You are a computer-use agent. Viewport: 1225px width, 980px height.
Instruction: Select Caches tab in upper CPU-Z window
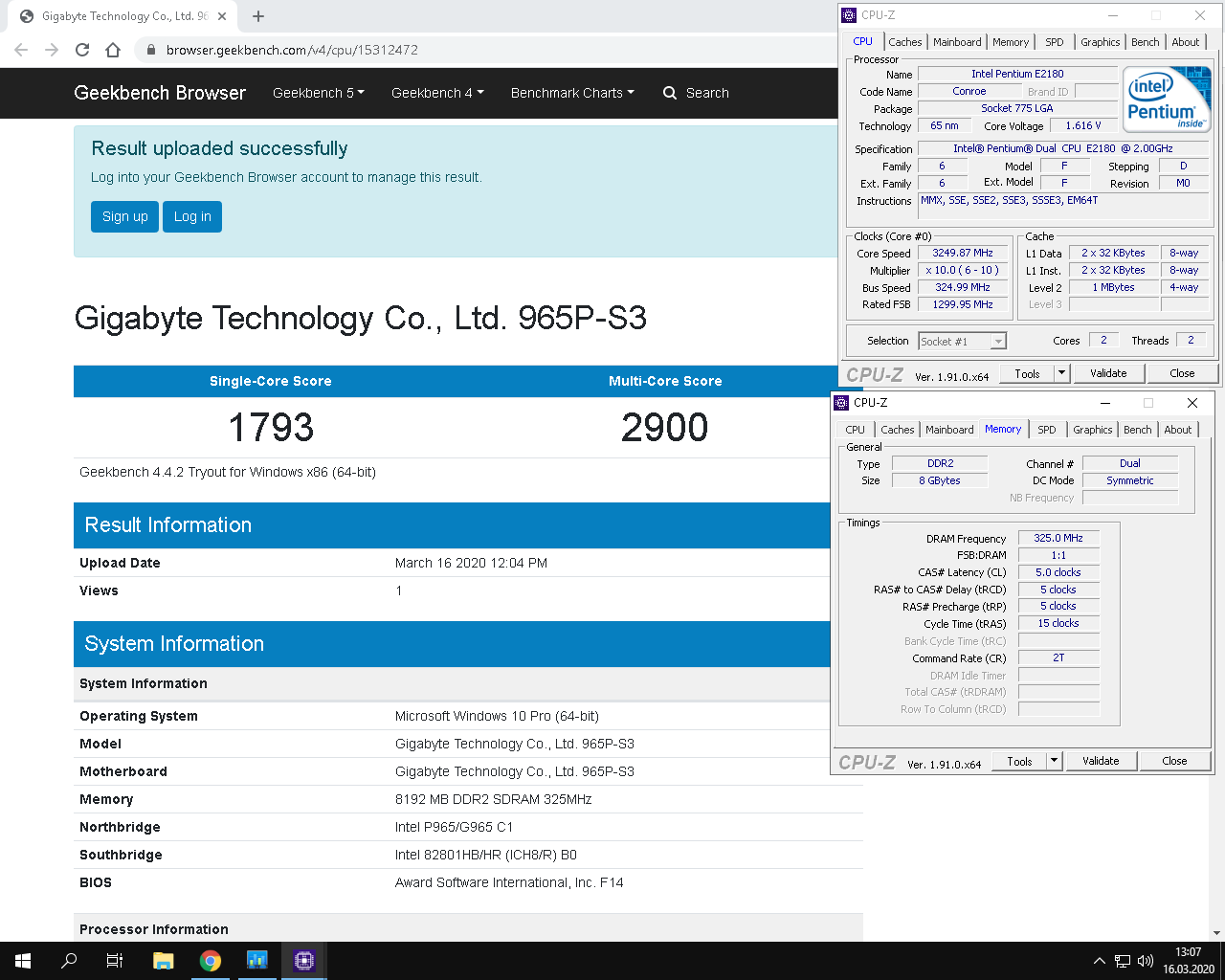[x=905, y=42]
